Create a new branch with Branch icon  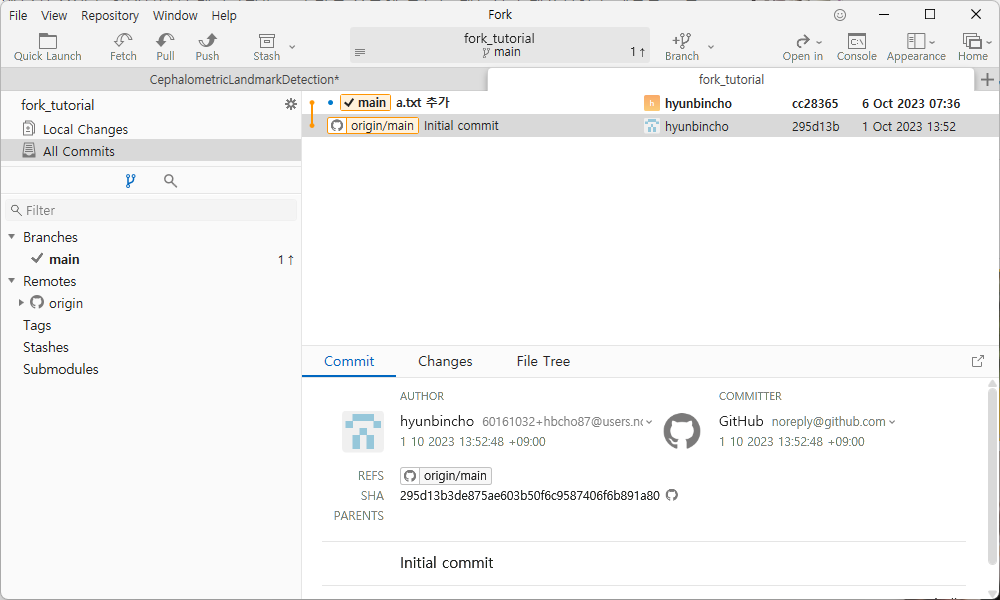(x=682, y=47)
